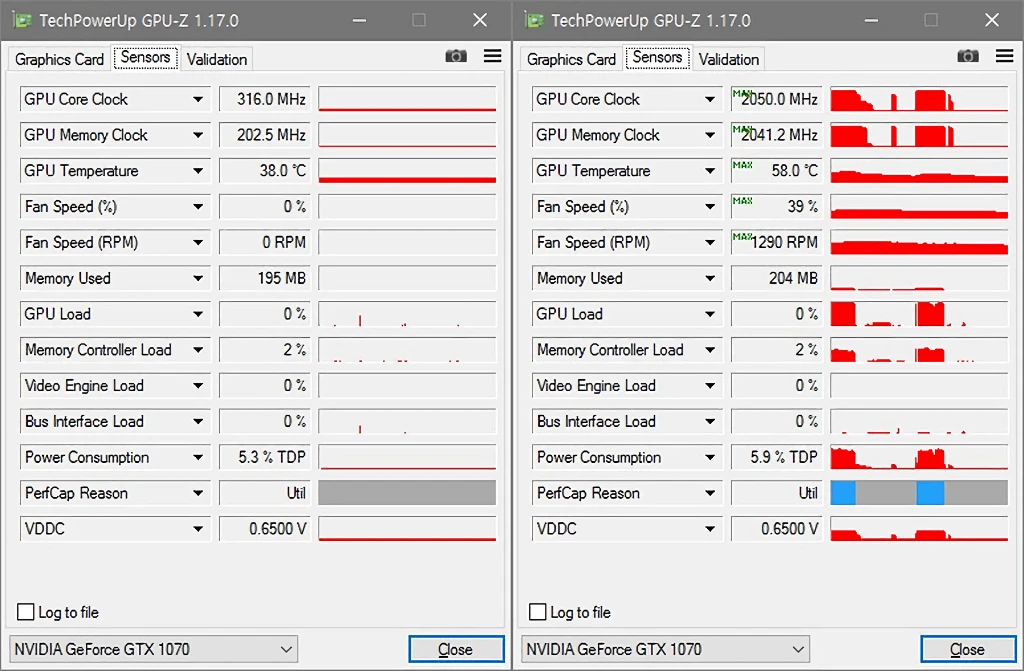Click 195 MB memory used value
The image size is (1024, 671).
264,278
